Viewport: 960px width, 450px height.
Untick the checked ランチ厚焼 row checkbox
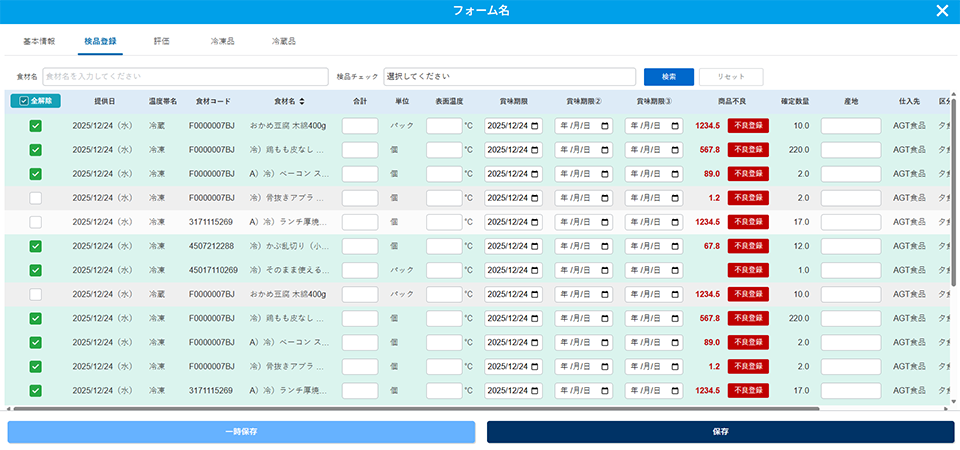tap(36, 391)
